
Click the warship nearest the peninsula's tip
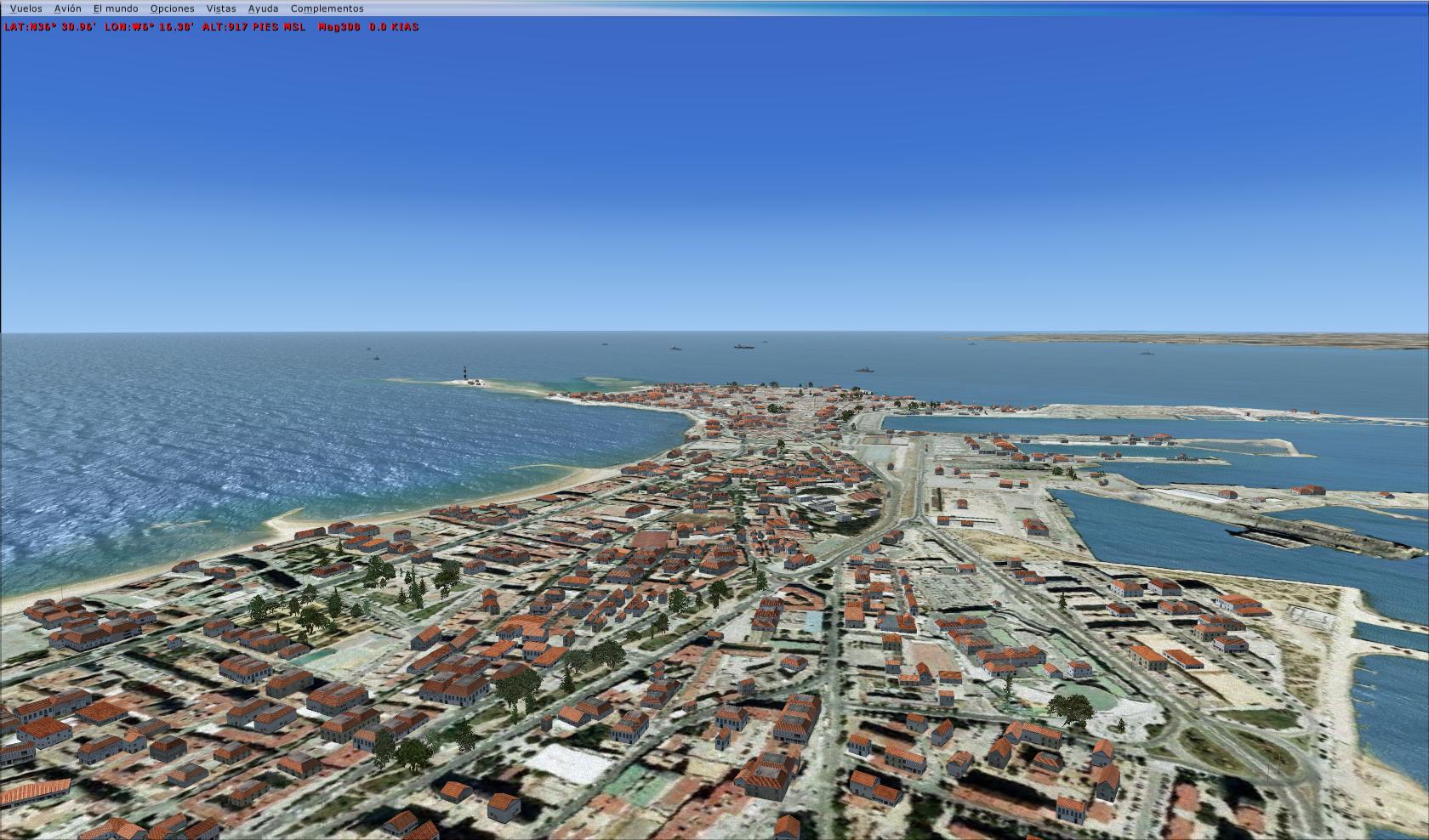pyautogui.click(x=863, y=369)
